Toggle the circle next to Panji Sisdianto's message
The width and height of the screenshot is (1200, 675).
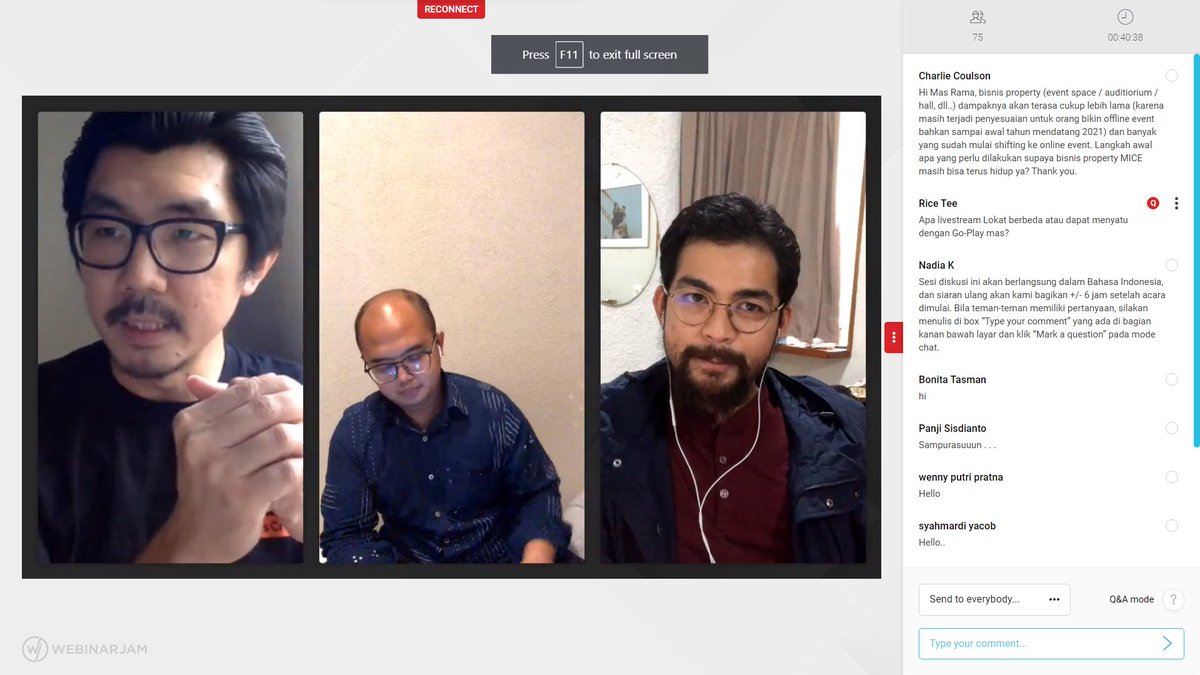coord(1170,428)
